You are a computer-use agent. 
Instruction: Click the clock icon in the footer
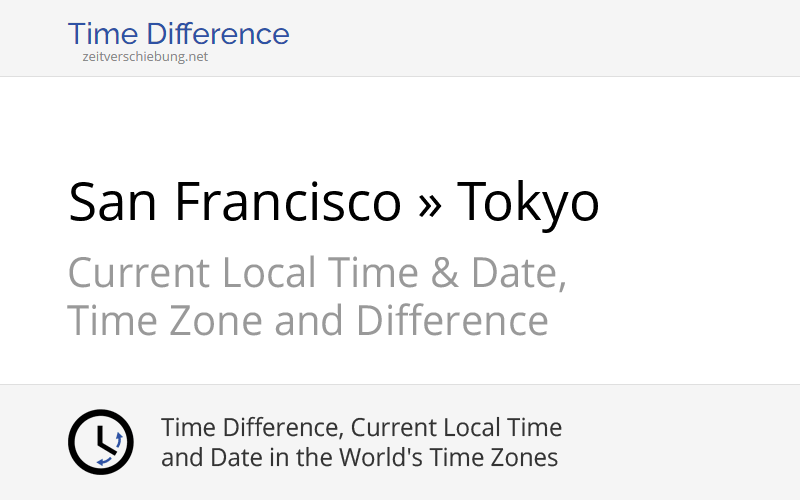click(100, 442)
